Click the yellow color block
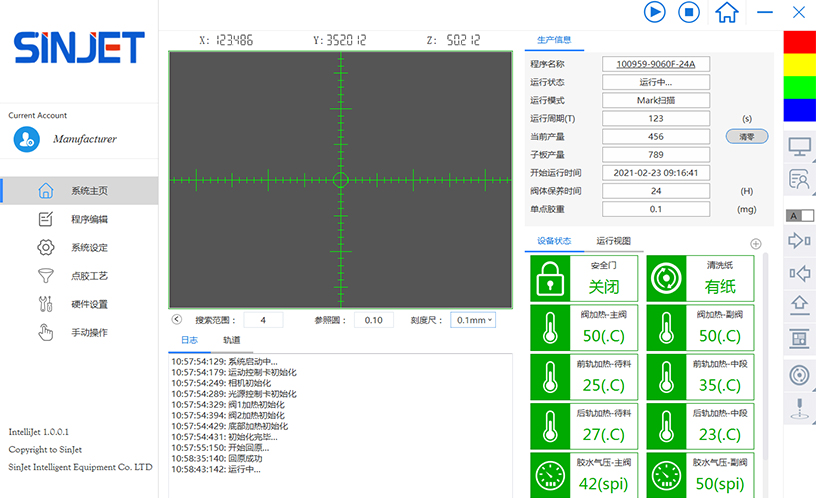The height and width of the screenshot is (498, 816). tap(799, 65)
